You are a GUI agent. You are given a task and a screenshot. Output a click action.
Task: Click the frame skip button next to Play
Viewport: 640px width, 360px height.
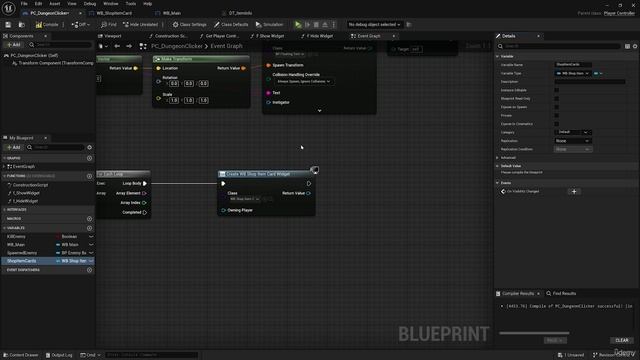point(307,24)
